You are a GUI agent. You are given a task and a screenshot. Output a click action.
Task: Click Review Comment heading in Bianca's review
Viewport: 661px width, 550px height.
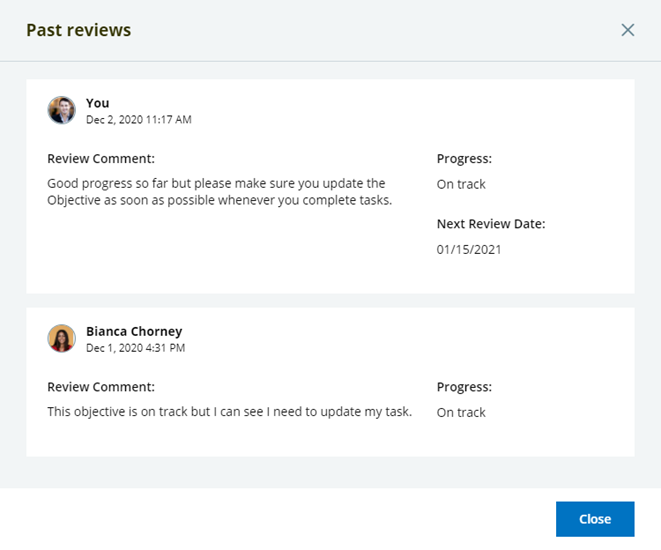tap(101, 387)
